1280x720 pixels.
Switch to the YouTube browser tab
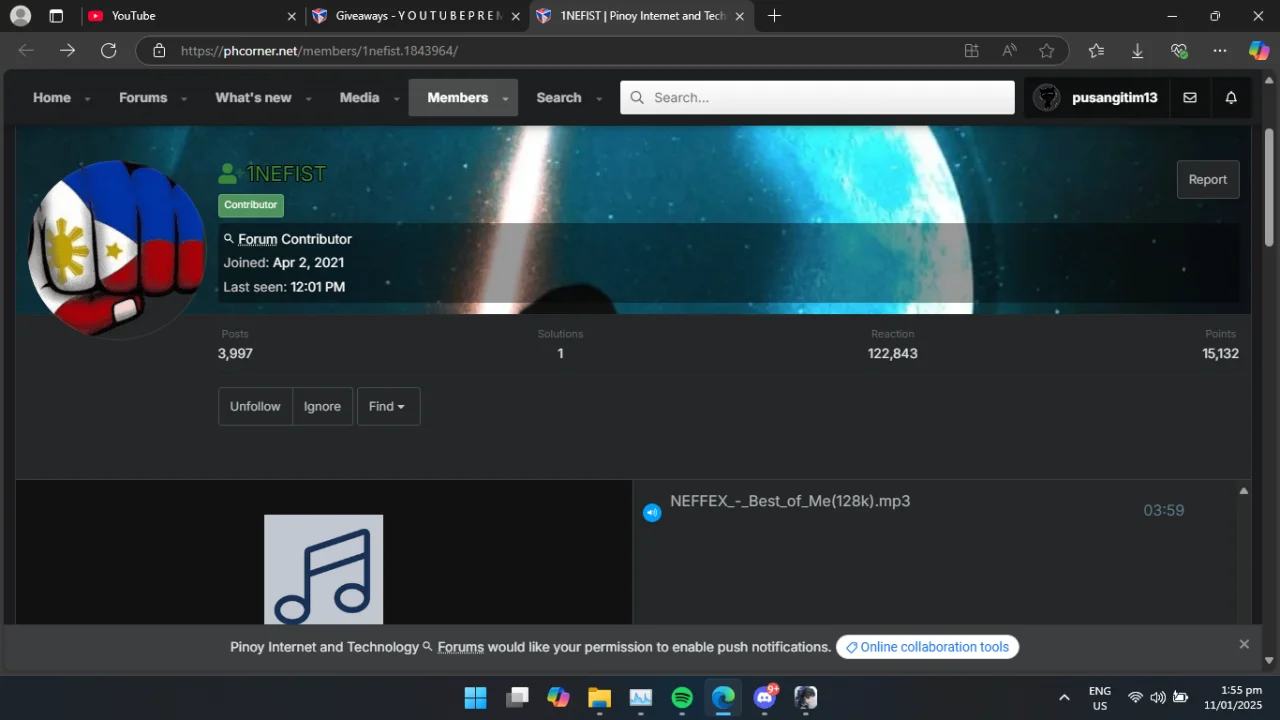[x=190, y=16]
